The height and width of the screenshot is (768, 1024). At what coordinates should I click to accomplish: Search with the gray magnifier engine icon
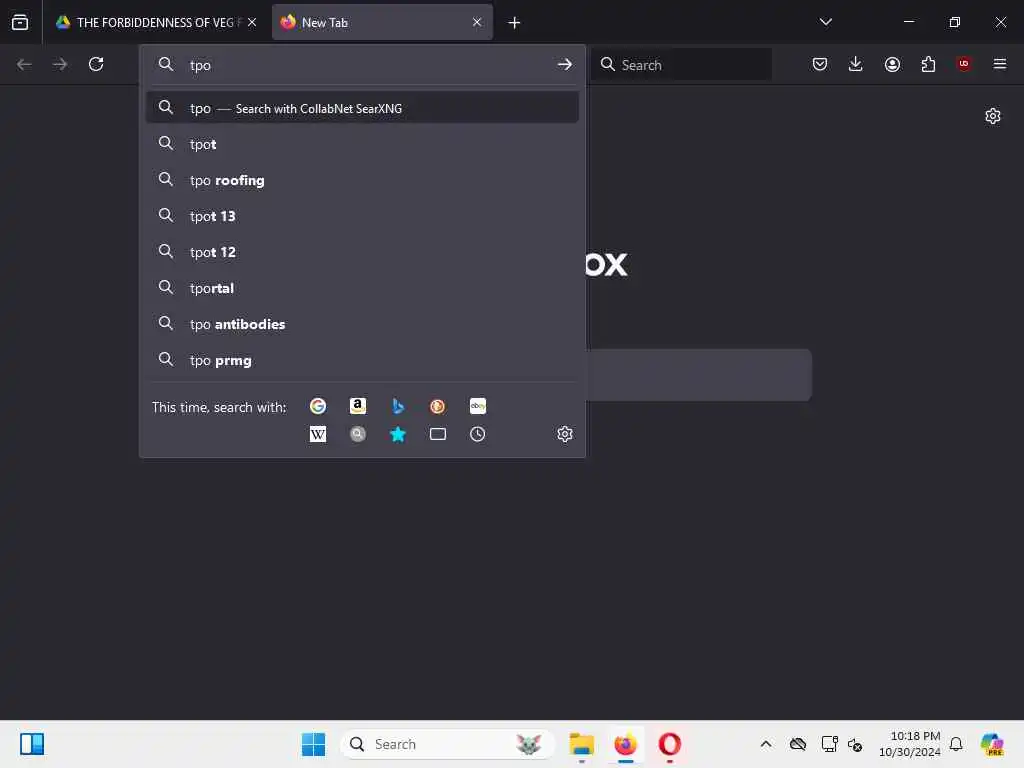click(358, 434)
